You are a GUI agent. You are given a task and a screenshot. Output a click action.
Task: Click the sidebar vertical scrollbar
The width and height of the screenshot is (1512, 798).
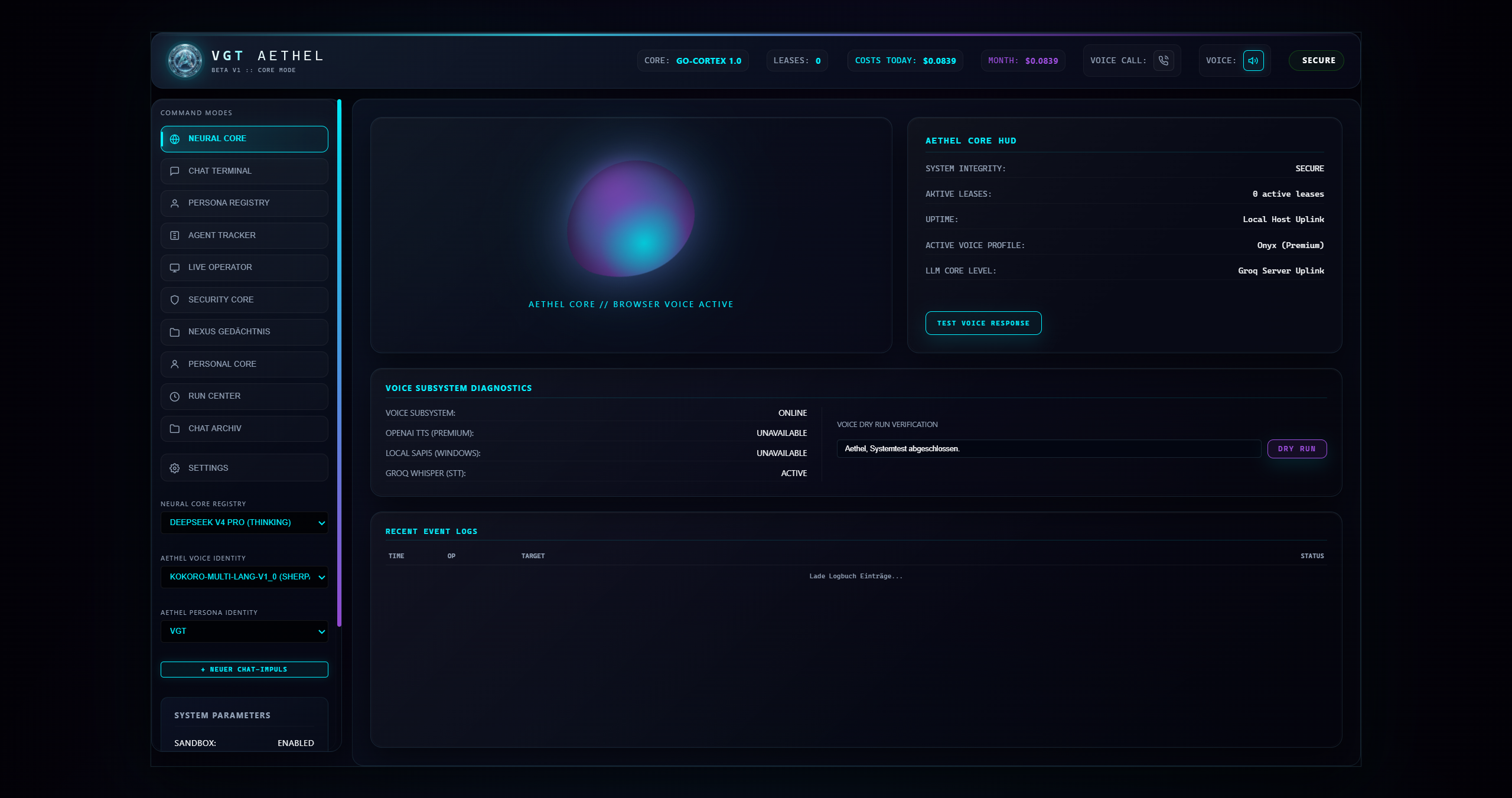pyautogui.click(x=340, y=363)
